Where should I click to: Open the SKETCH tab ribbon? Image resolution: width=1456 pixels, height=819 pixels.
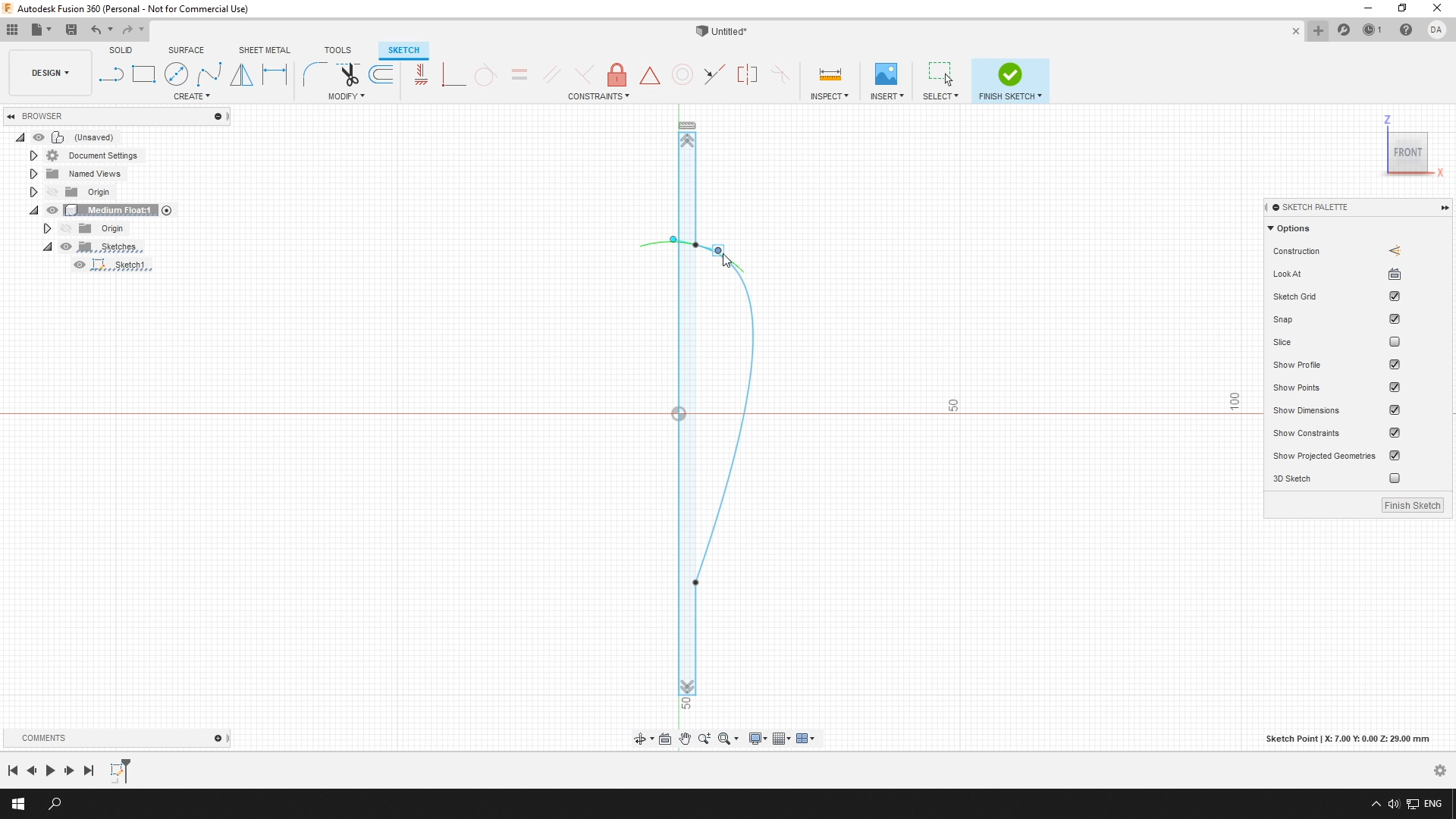404,50
